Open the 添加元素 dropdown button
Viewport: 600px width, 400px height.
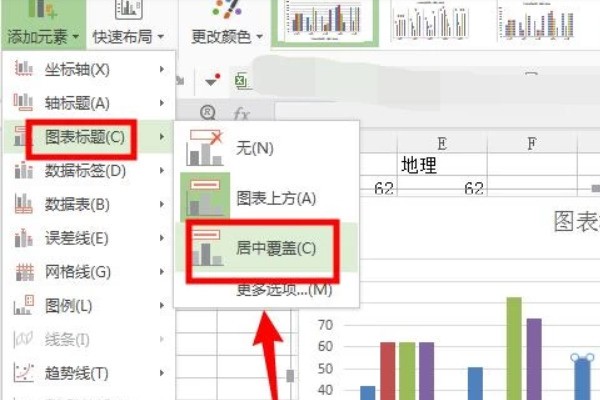(43, 23)
